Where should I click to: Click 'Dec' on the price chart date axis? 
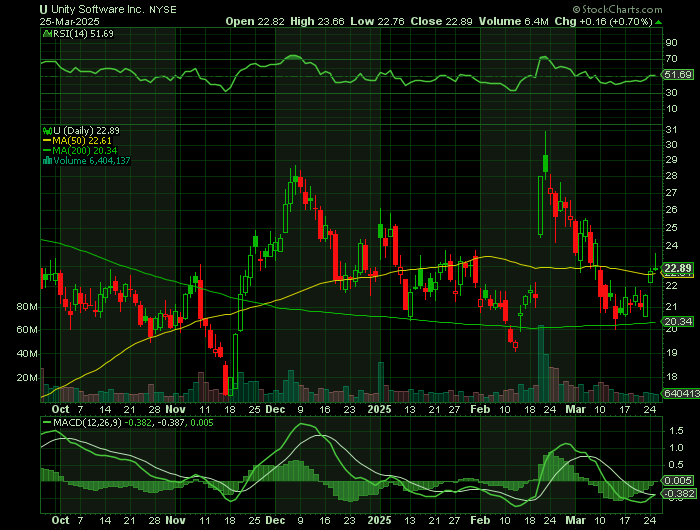click(275, 409)
